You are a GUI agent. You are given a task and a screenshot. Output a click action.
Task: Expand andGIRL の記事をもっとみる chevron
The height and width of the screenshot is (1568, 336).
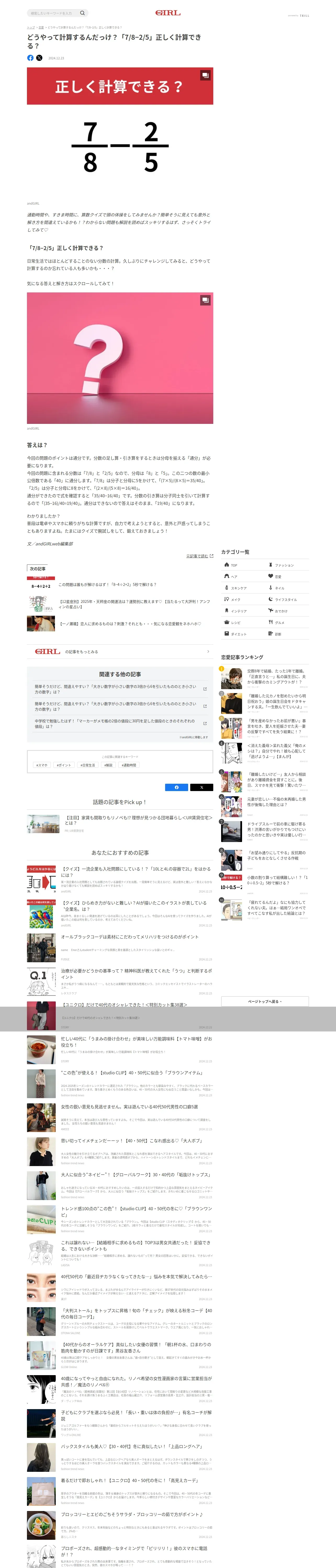click(208, 651)
